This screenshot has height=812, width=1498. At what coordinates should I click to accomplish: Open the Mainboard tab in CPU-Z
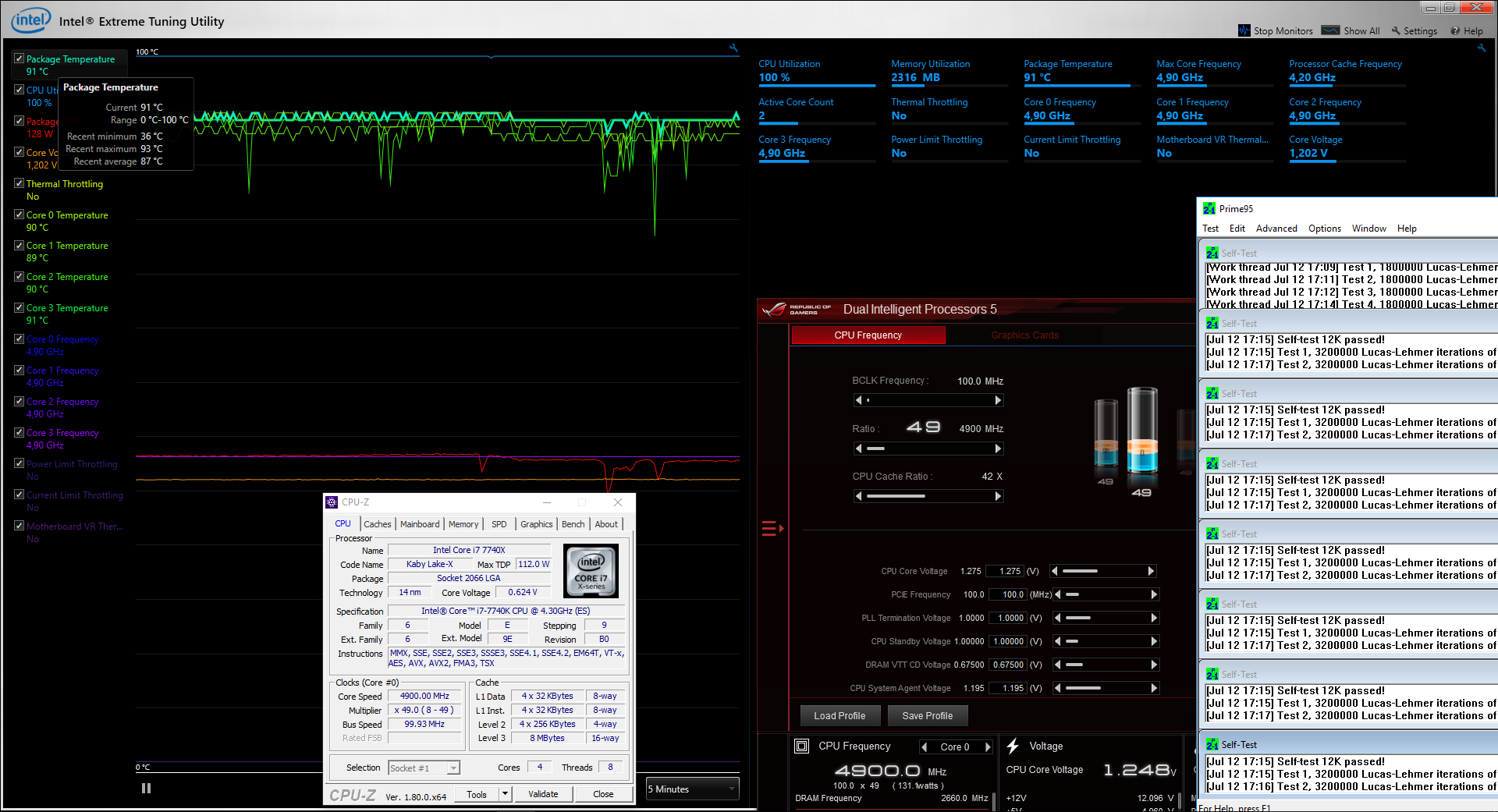(x=420, y=524)
